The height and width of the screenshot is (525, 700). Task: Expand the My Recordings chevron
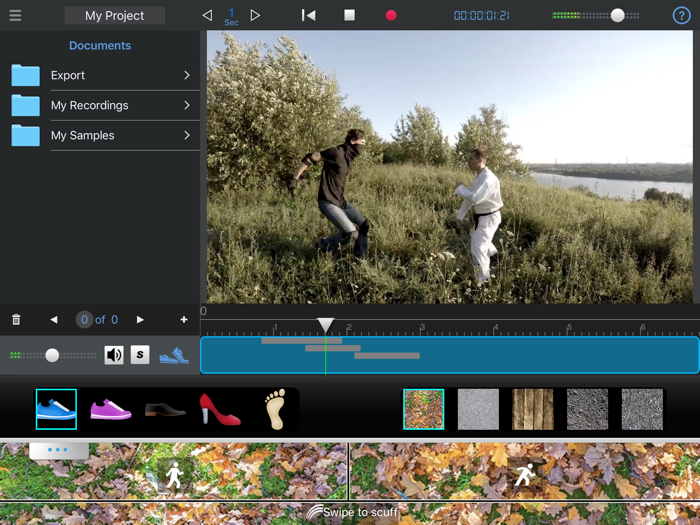tap(187, 105)
